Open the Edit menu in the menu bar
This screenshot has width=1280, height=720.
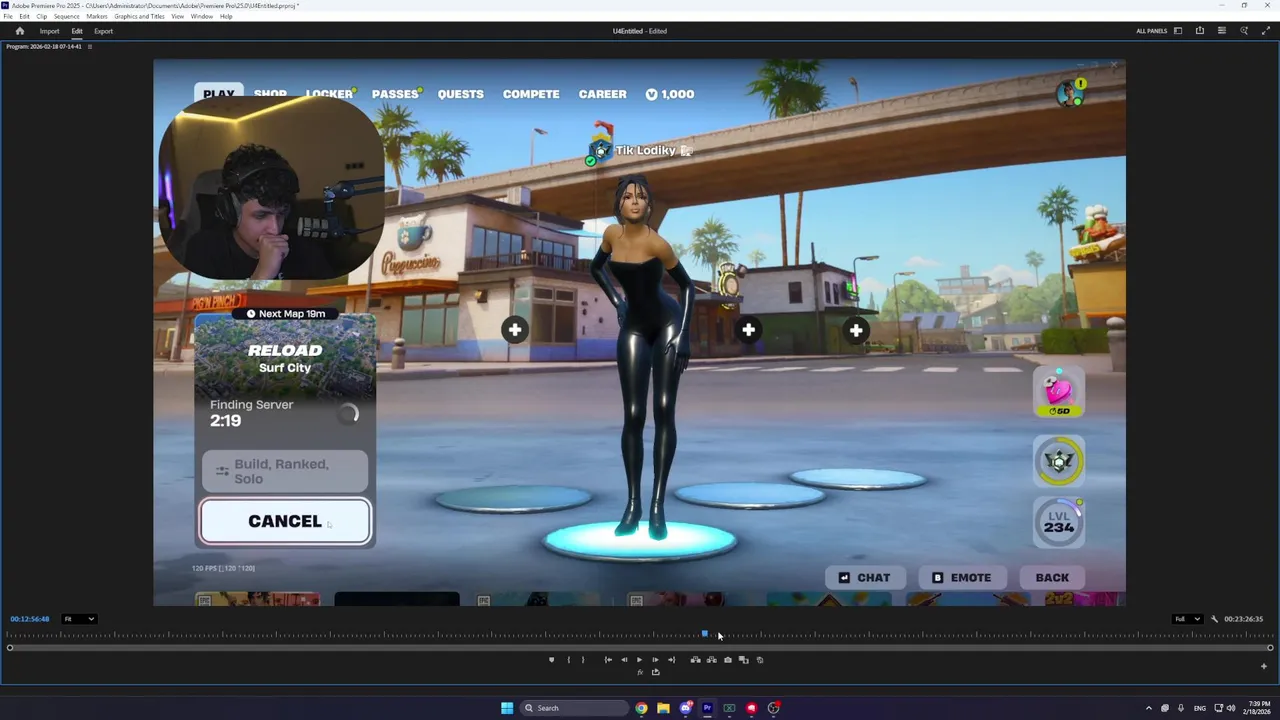click(x=24, y=16)
